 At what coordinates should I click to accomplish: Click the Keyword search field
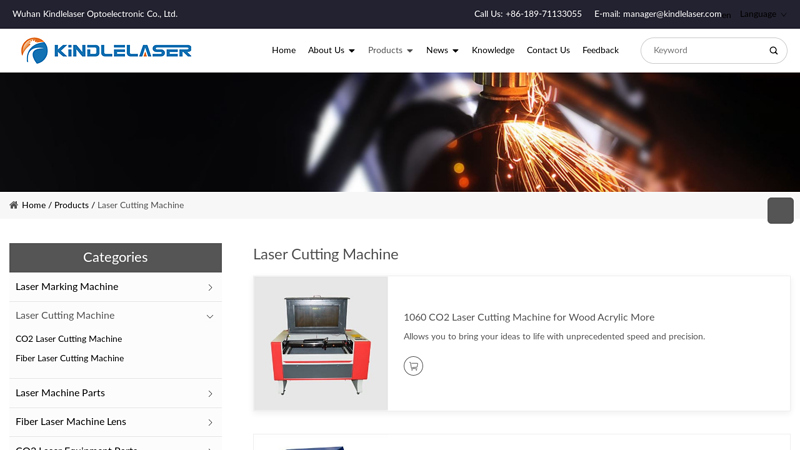click(x=707, y=51)
